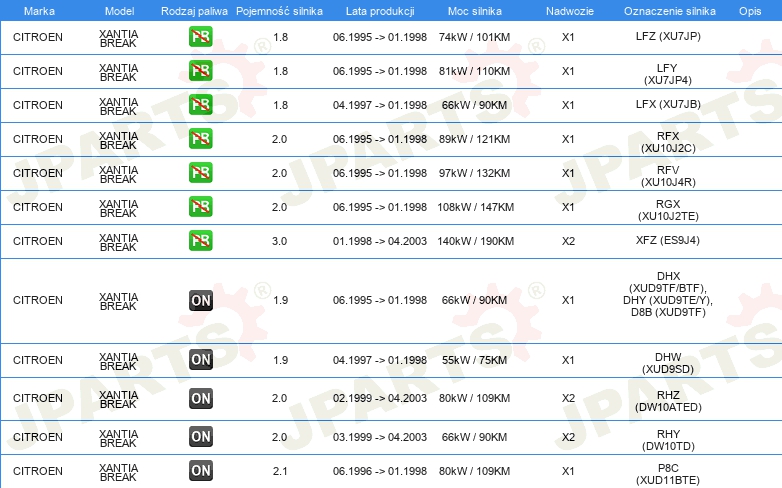Click the 74kW / 101KM power value
The width and height of the screenshot is (782, 488).
tap(474, 37)
